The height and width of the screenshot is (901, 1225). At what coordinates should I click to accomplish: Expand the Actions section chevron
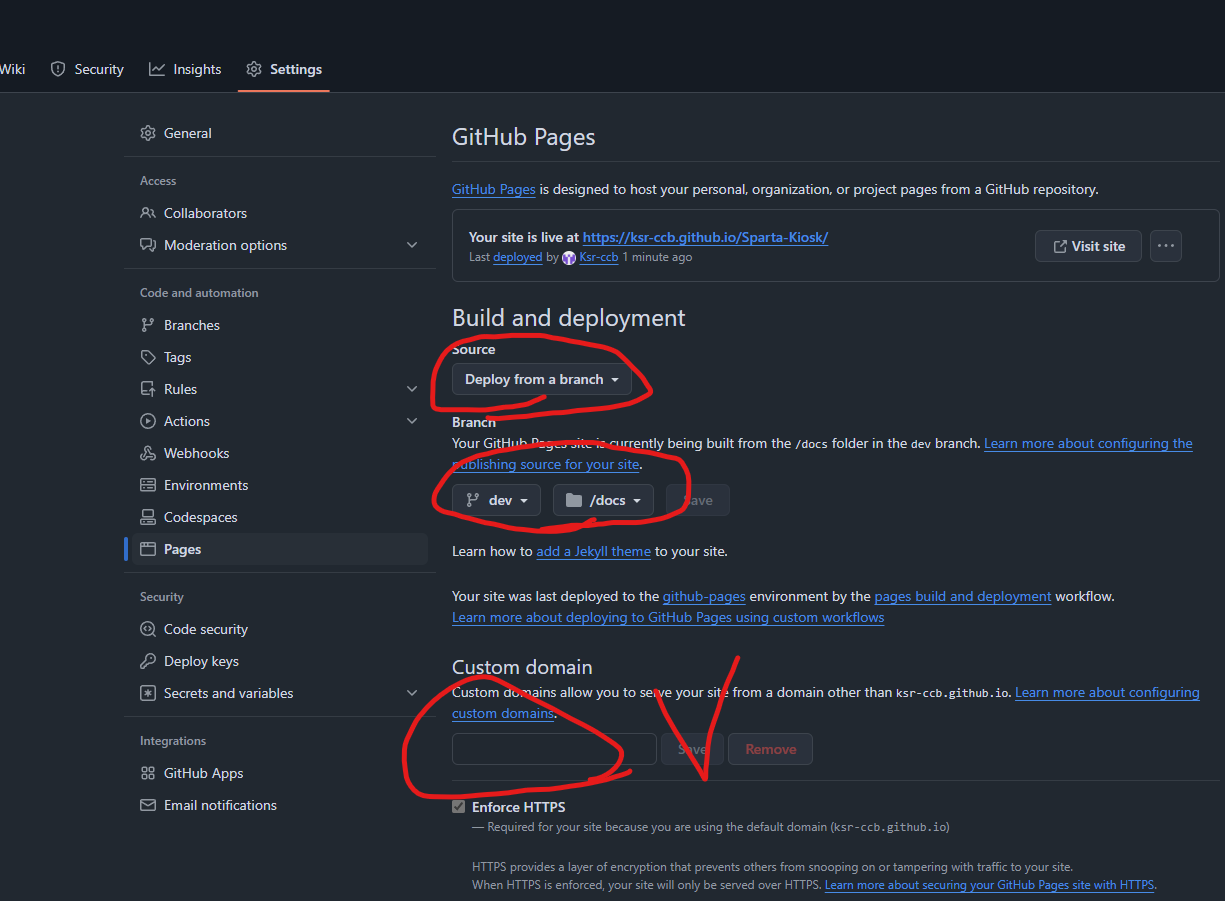(x=412, y=421)
